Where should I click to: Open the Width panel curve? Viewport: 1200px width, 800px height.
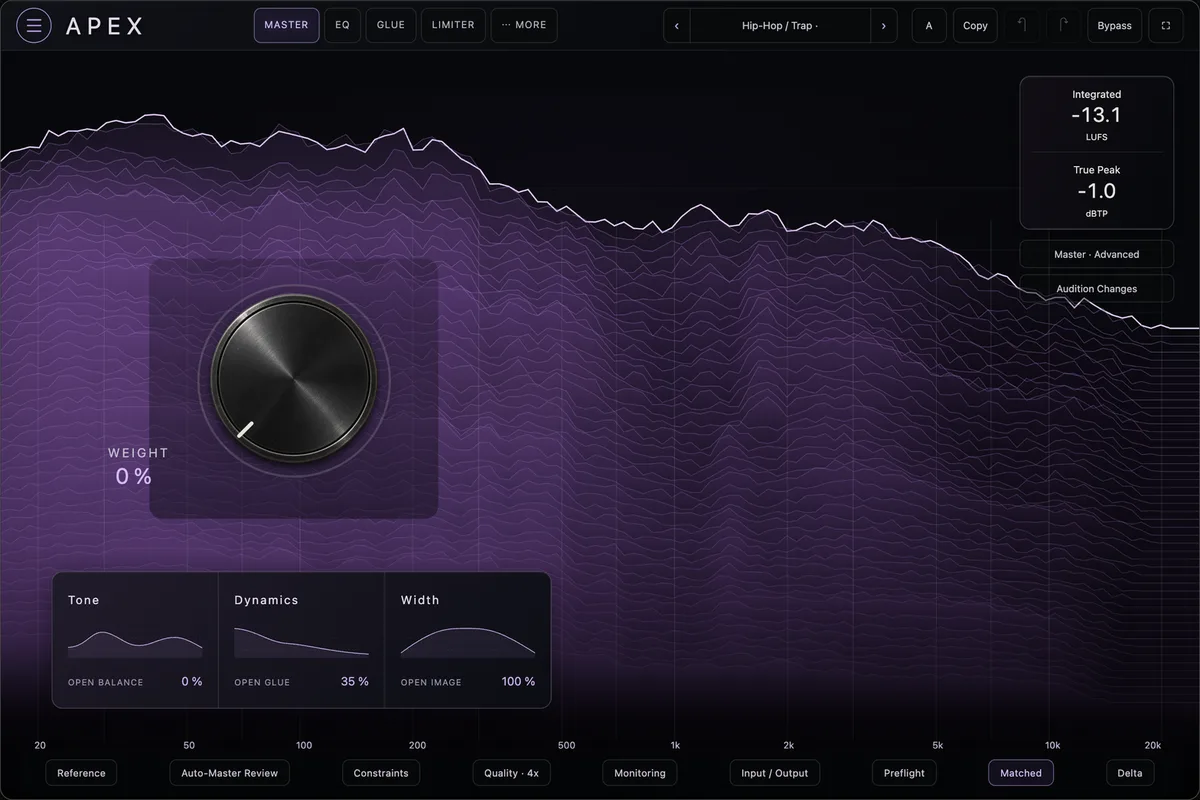468,643
